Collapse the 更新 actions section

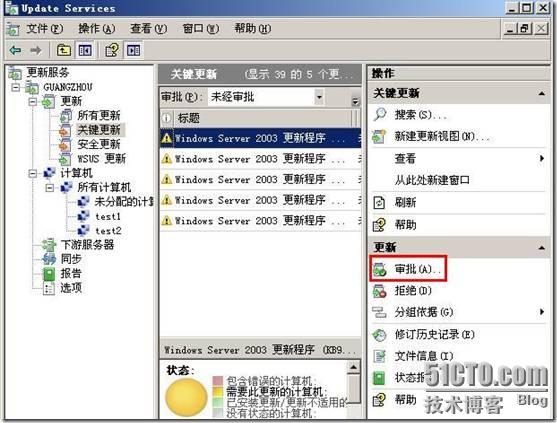tap(541, 248)
